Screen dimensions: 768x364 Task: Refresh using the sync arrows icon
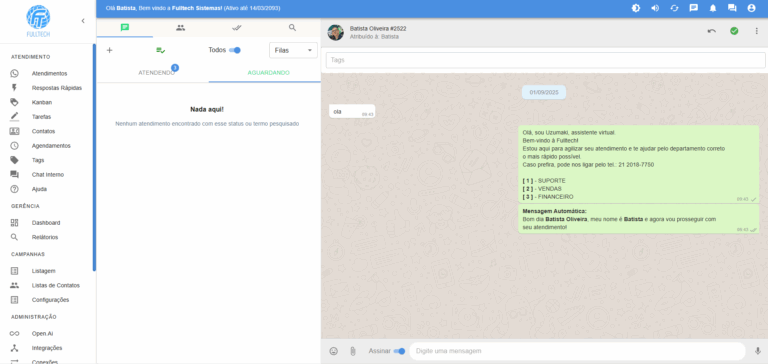point(674,8)
